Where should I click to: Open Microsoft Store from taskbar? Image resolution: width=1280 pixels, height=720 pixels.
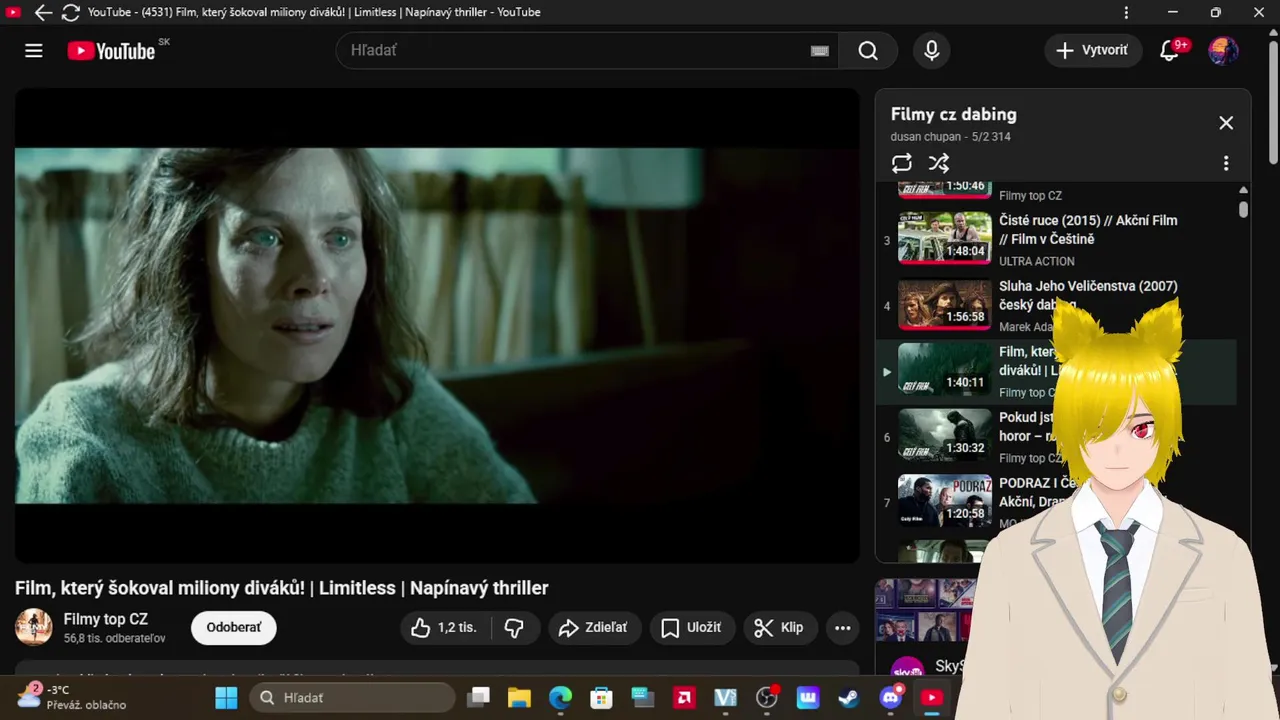pos(601,697)
